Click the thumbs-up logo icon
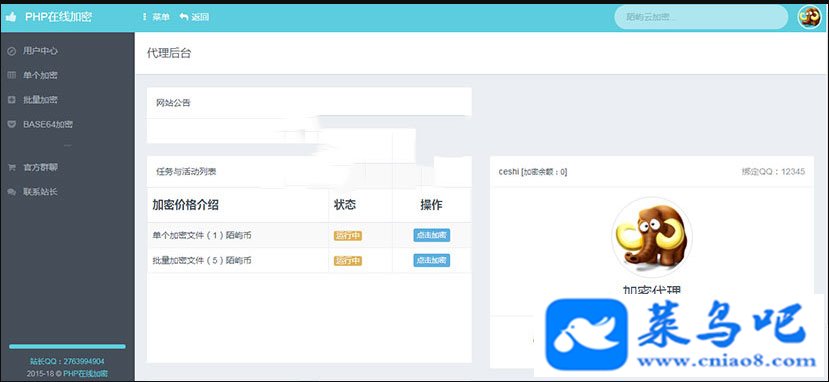This screenshot has width=829, height=382. pyautogui.click(x=11, y=17)
